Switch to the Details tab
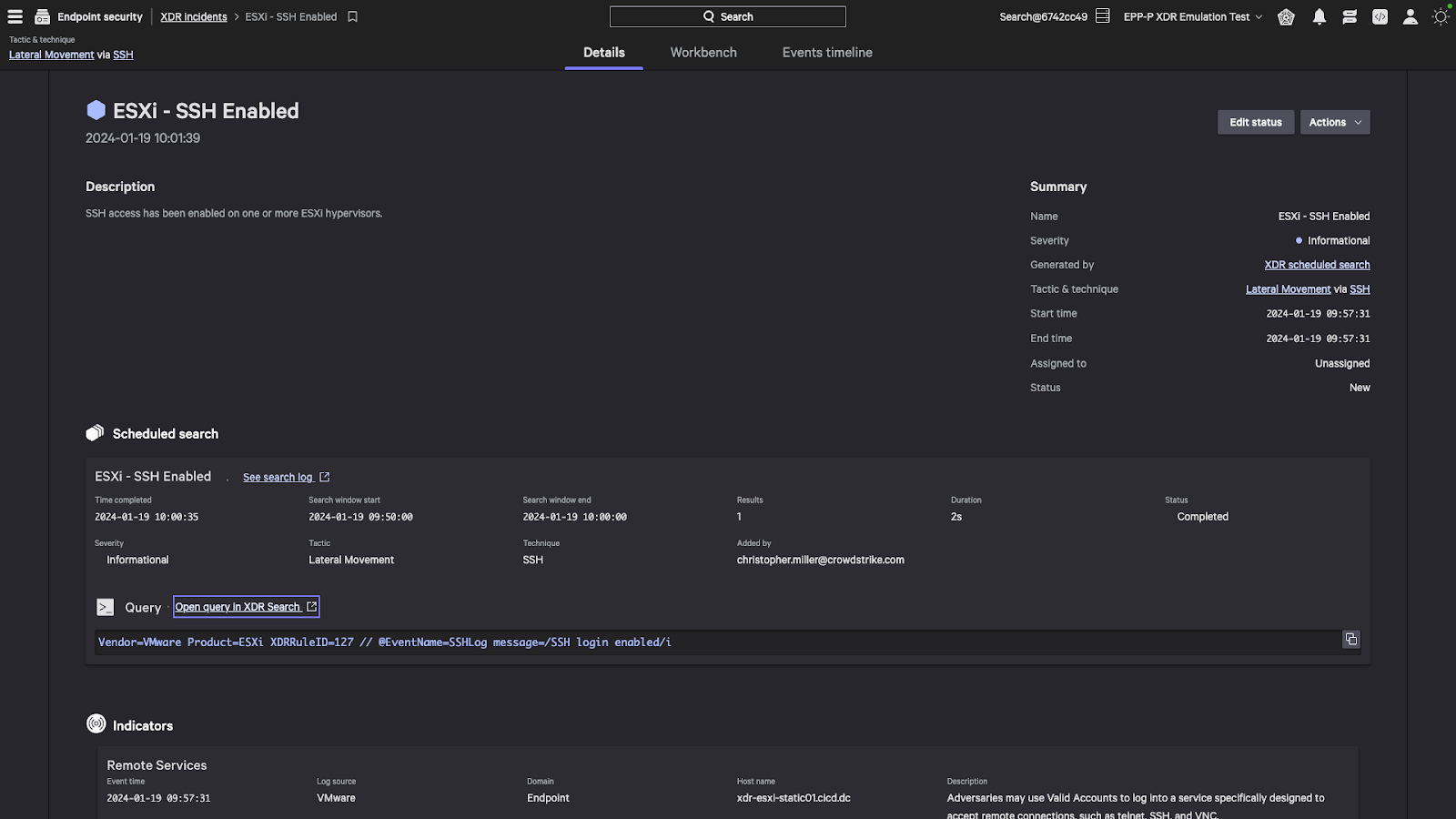Image resolution: width=1456 pixels, height=819 pixels. [604, 53]
